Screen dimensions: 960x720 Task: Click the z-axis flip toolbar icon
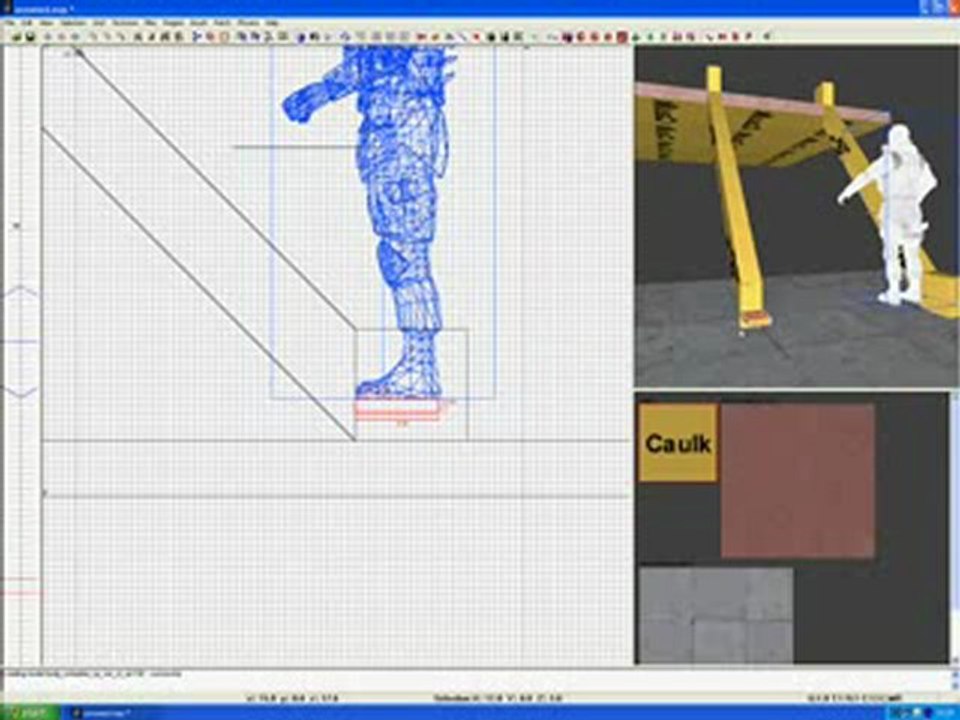click(108, 37)
